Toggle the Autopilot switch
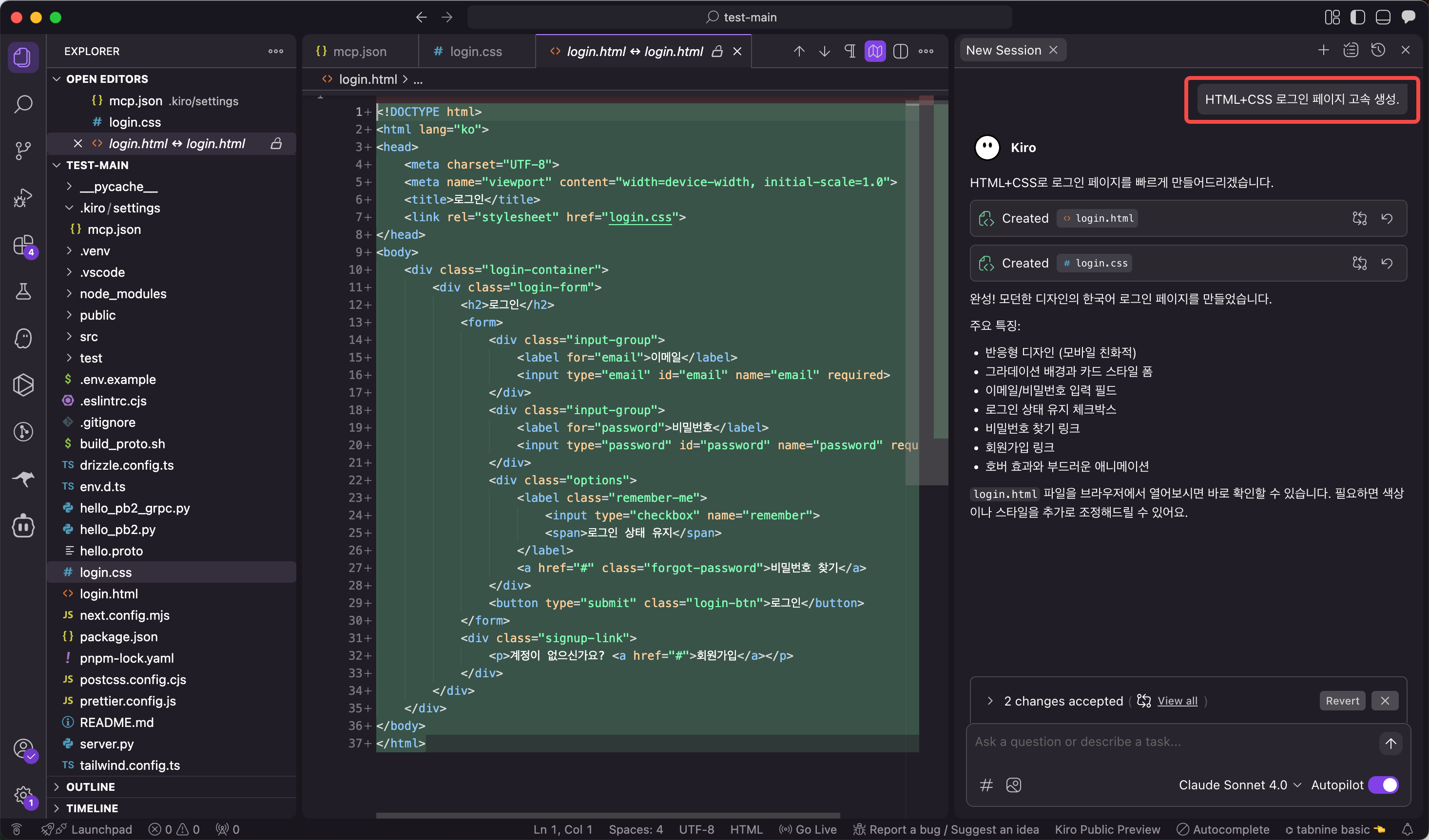 coord(1384,785)
